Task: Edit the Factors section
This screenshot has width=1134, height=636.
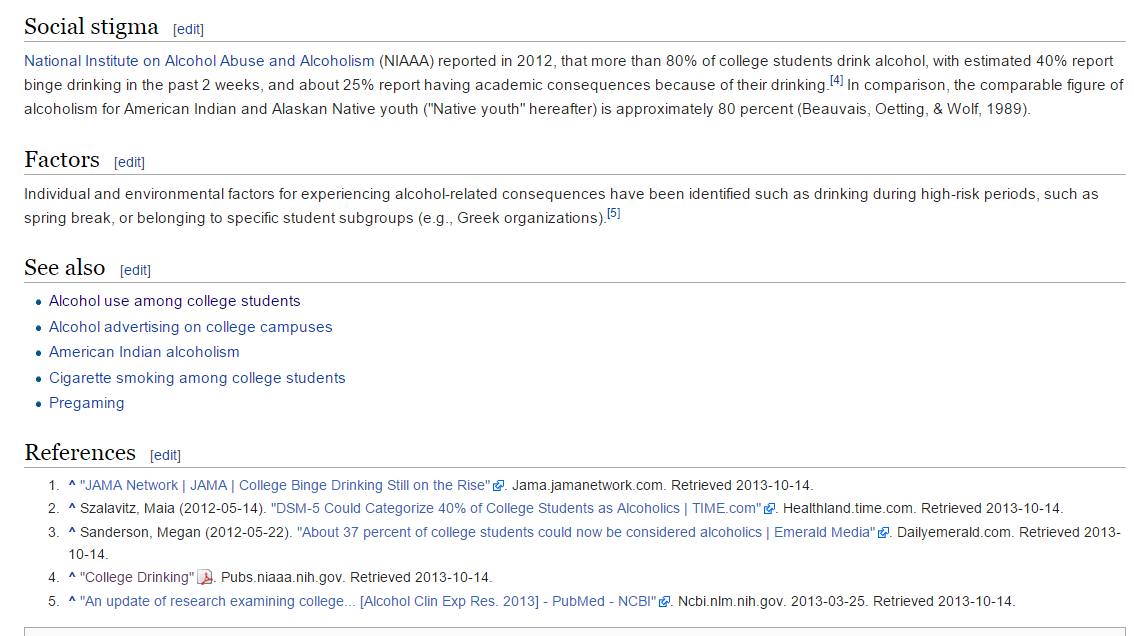Action: tap(129, 162)
